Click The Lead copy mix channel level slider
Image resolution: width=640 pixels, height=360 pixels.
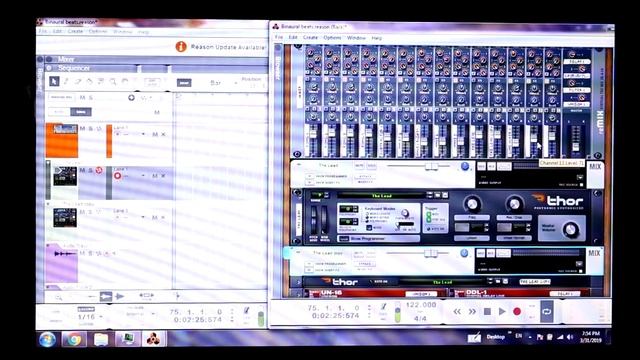click(x=430, y=253)
